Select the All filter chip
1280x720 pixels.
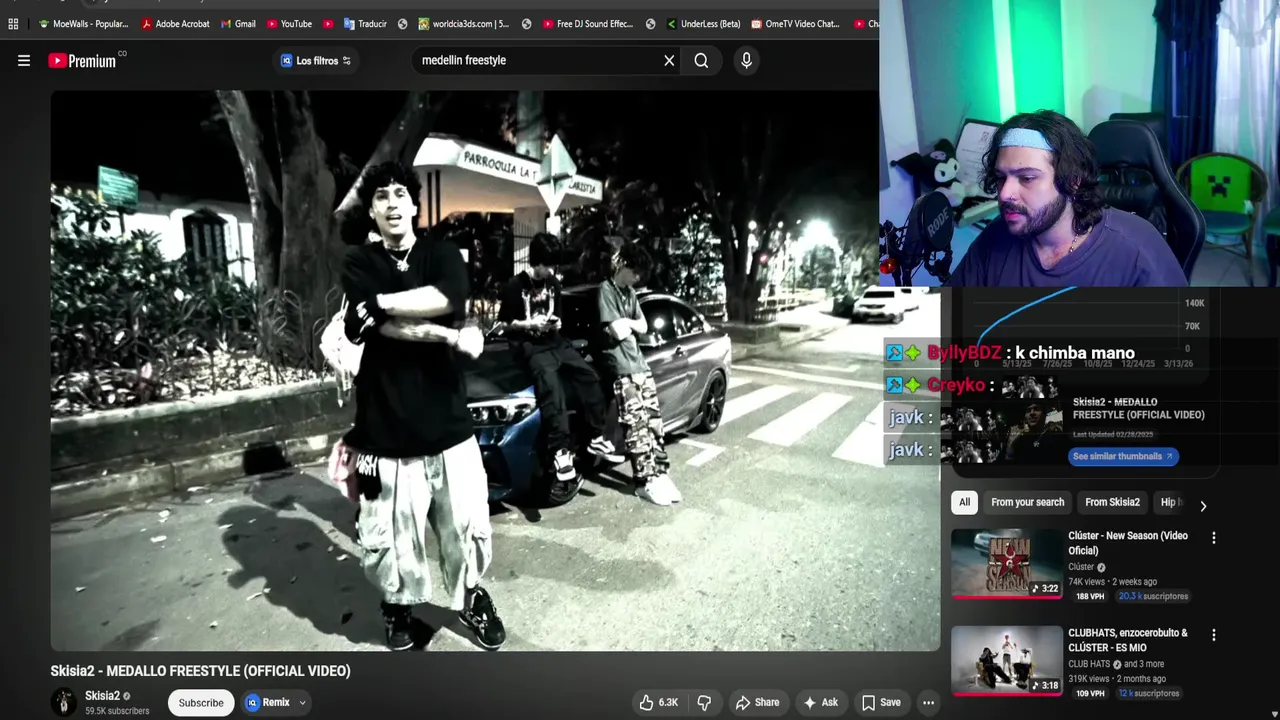[964, 502]
